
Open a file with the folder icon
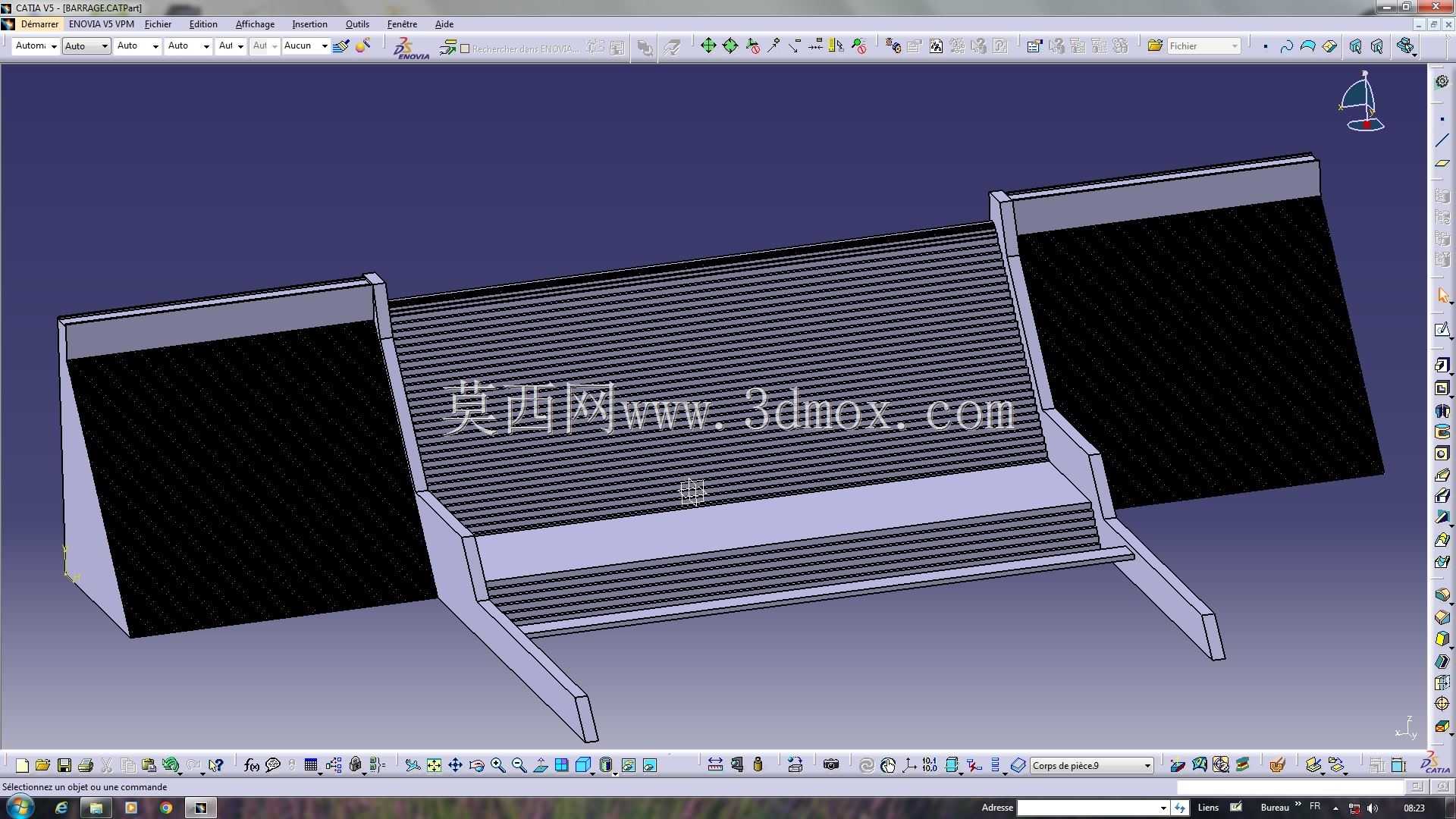click(42, 765)
